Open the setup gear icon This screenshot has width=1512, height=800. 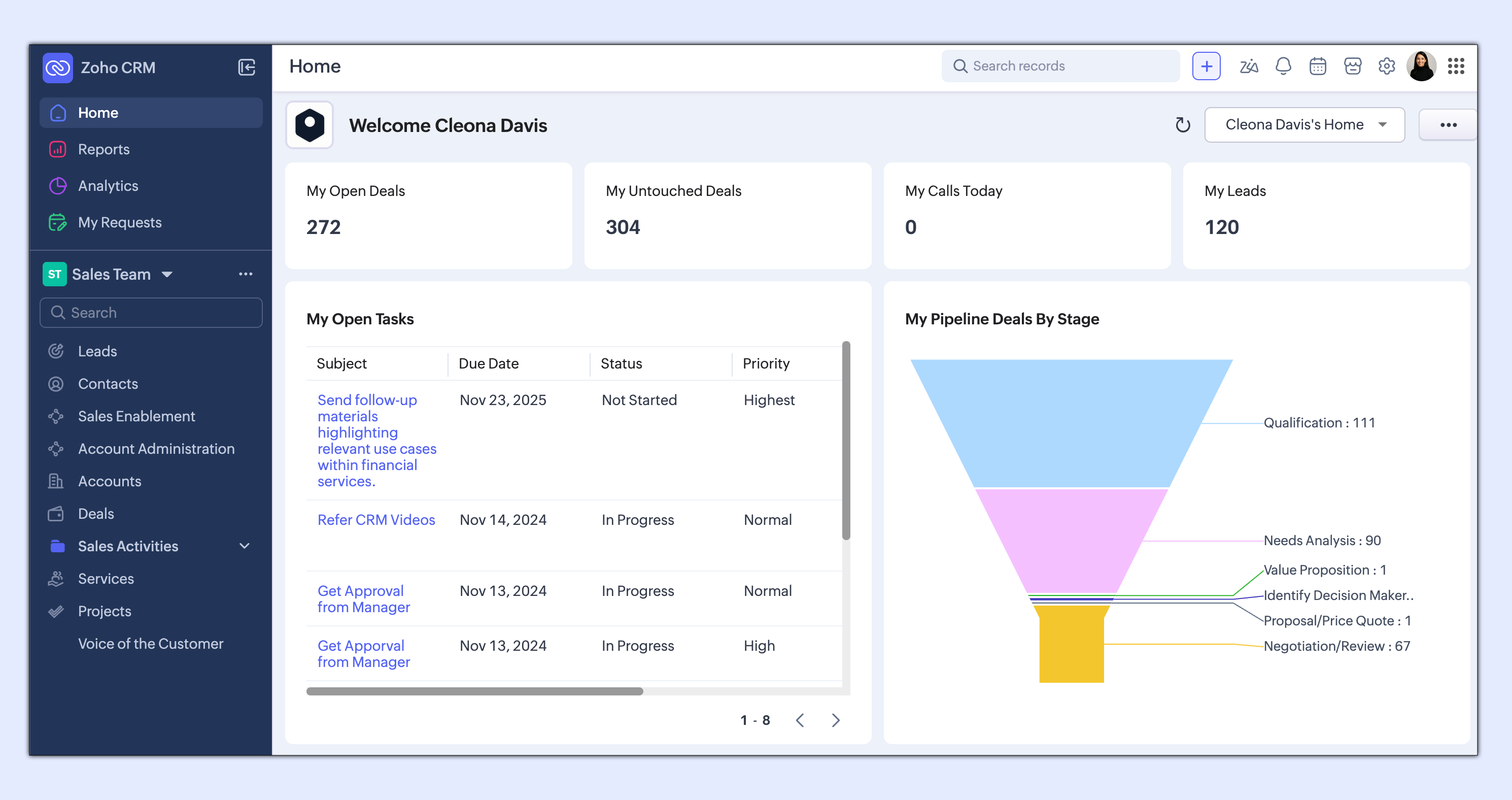pos(1386,66)
